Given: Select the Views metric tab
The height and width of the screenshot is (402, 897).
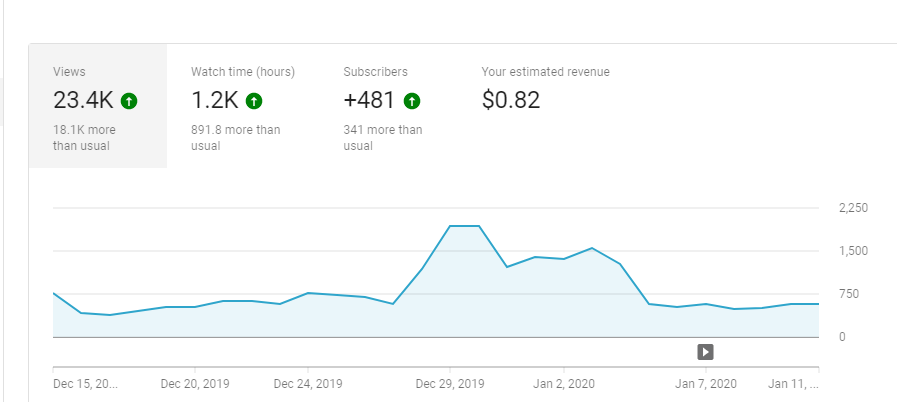Looking at the screenshot, I should coord(98,106).
